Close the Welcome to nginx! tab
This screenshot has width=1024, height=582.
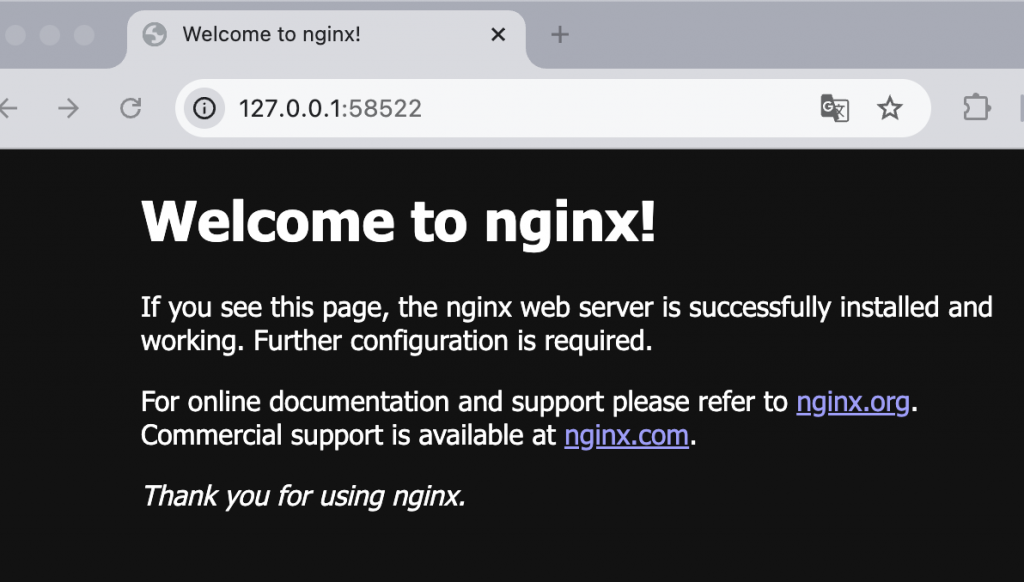pyautogui.click(x=498, y=34)
